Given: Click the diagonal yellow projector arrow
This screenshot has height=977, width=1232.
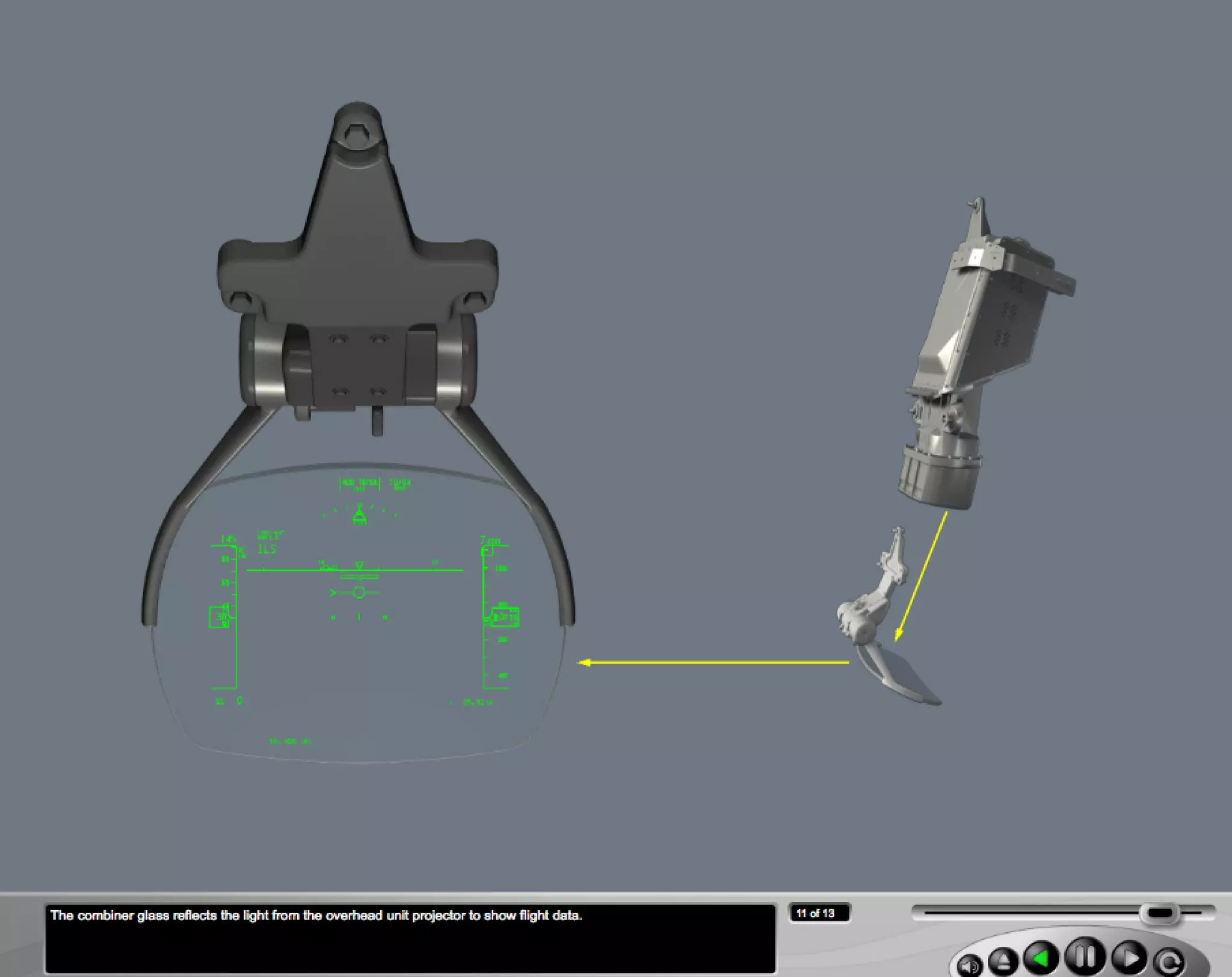Looking at the screenshot, I should 920,576.
